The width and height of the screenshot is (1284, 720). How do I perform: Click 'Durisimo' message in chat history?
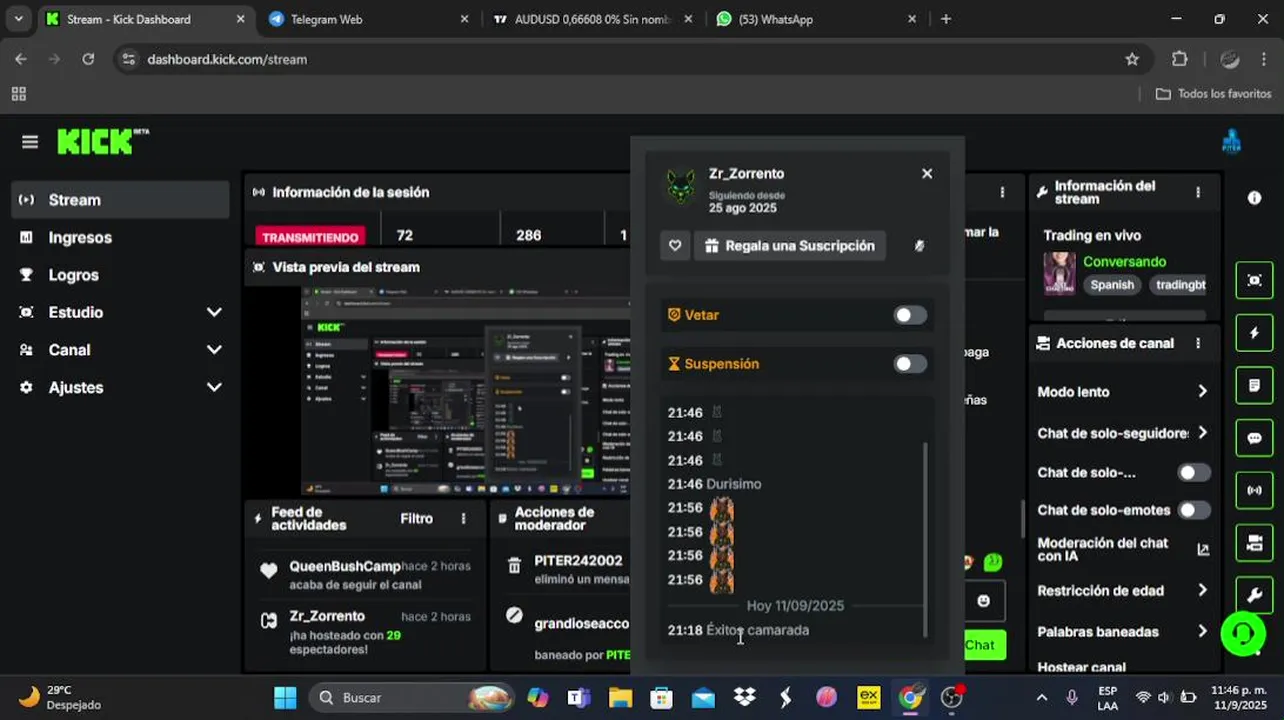[x=733, y=484]
